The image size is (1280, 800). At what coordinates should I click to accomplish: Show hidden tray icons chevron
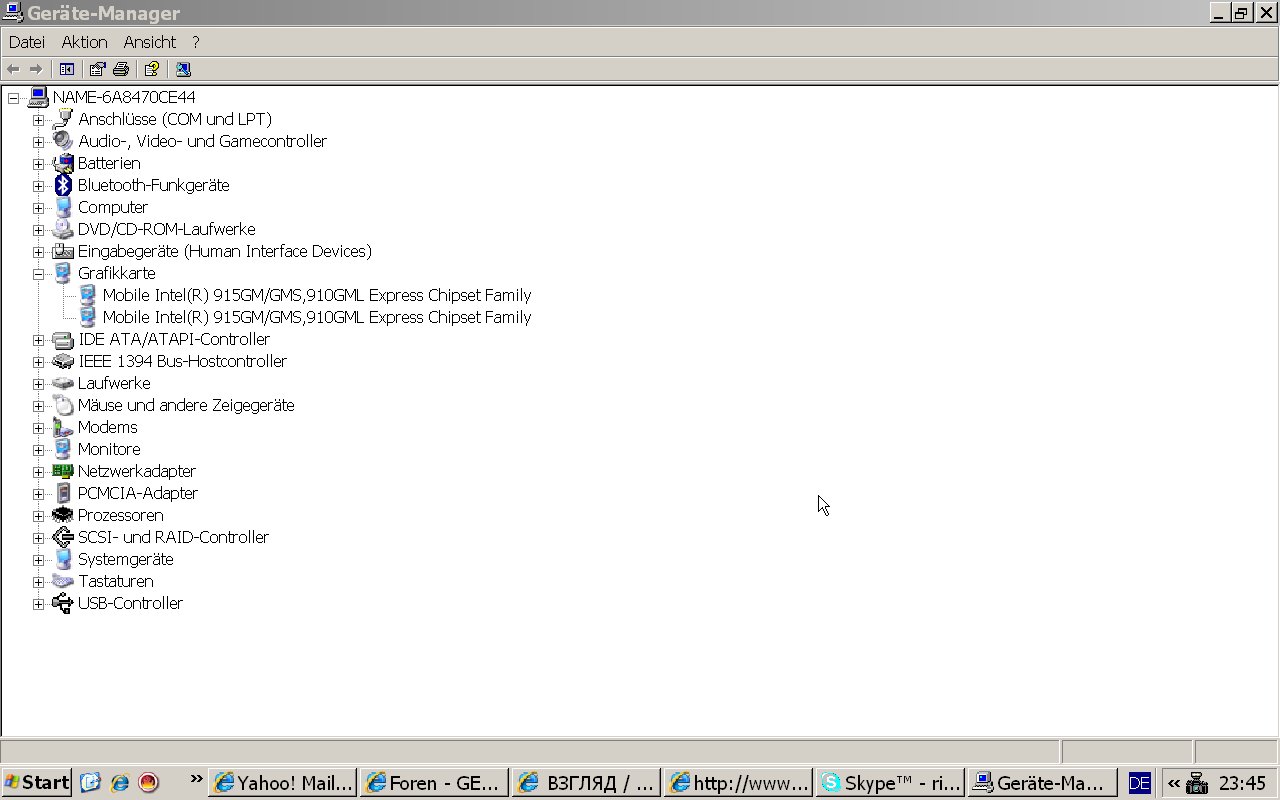coord(1173,783)
